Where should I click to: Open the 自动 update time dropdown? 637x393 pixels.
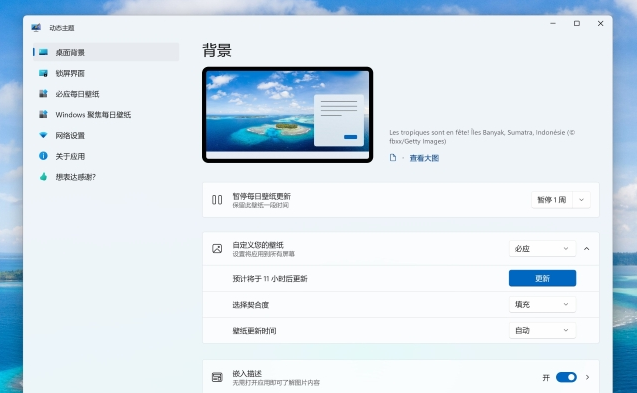point(542,330)
